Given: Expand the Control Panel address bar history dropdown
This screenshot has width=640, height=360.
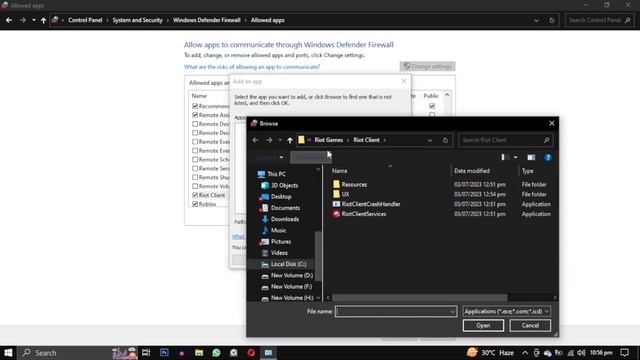Looking at the screenshot, I should click(x=536, y=20).
